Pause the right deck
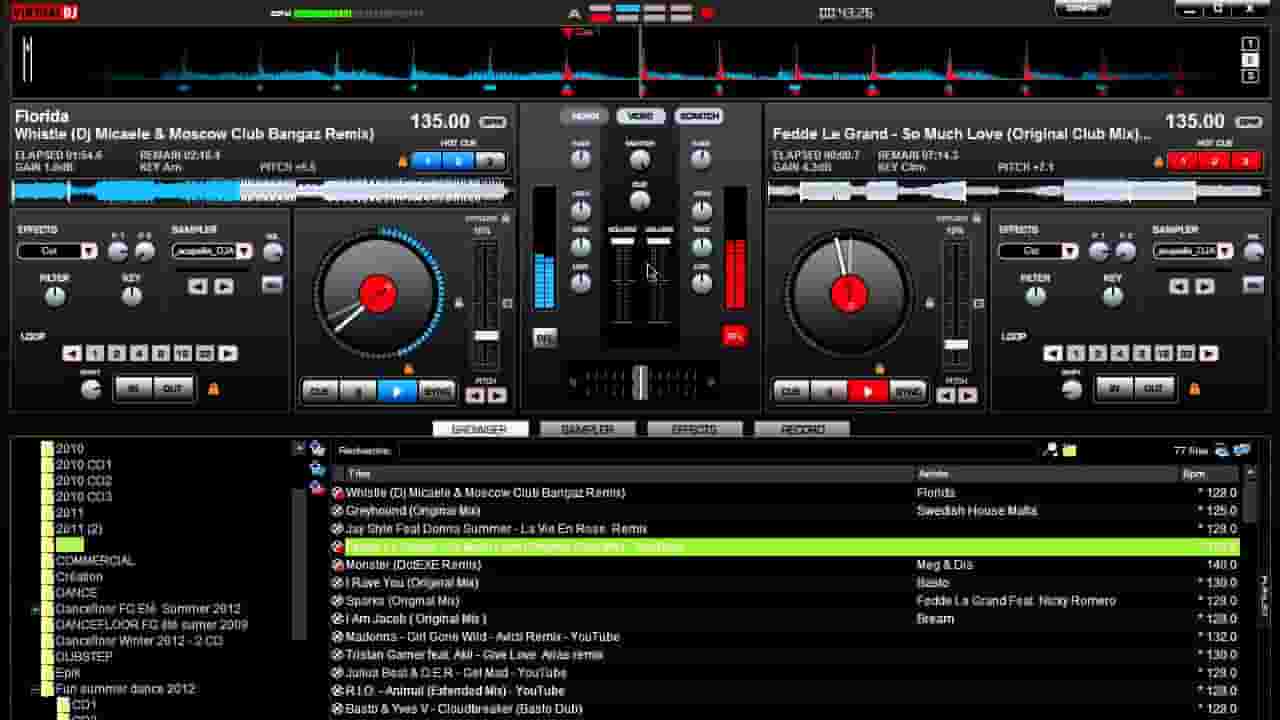Image resolution: width=1280 pixels, height=720 pixels. coord(829,392)
